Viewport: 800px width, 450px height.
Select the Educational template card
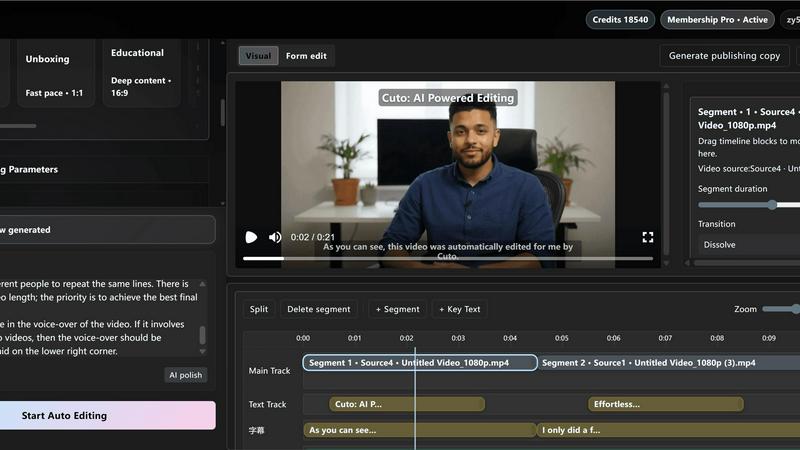[141, 74]
